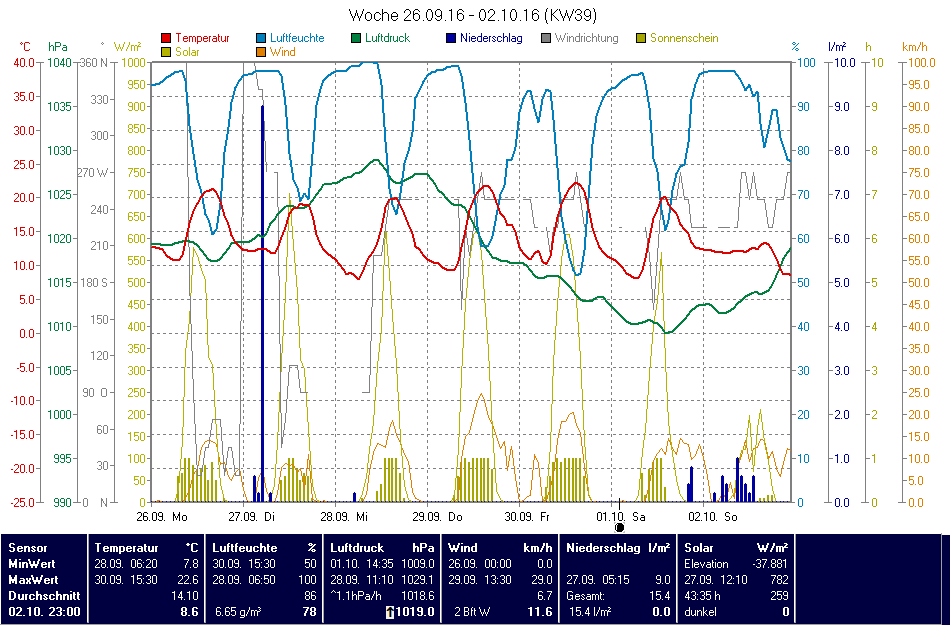Click the red °C axis unit label
Image resolution: width=950 pixels, height=625 pixels.
[25, 47]
